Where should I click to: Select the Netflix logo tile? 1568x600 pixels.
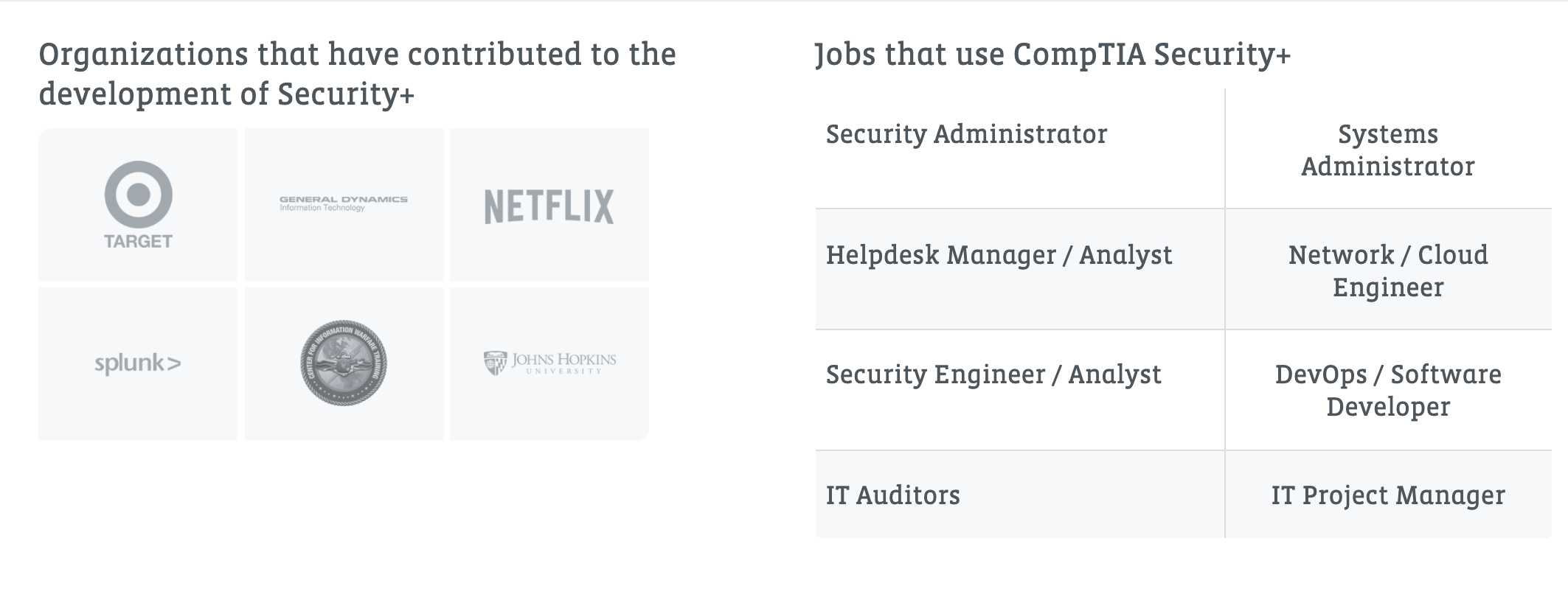[x=549, y=206]
